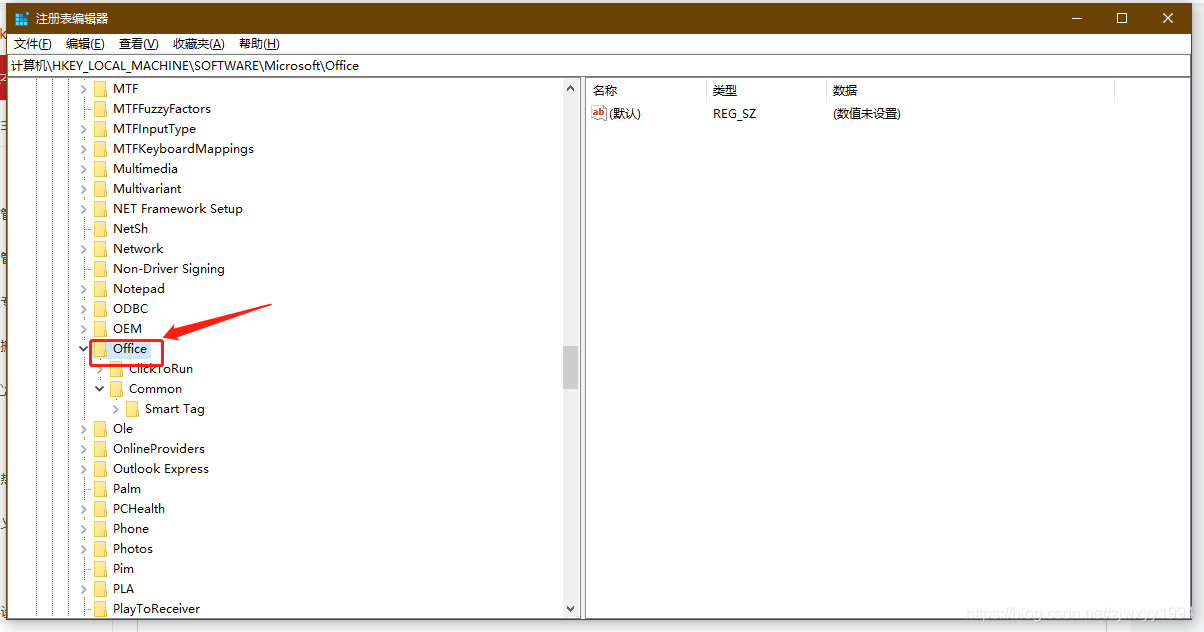Expand the MTFKeyboardMappings key
Screen dimensions: 1204x632
(84, 149)
